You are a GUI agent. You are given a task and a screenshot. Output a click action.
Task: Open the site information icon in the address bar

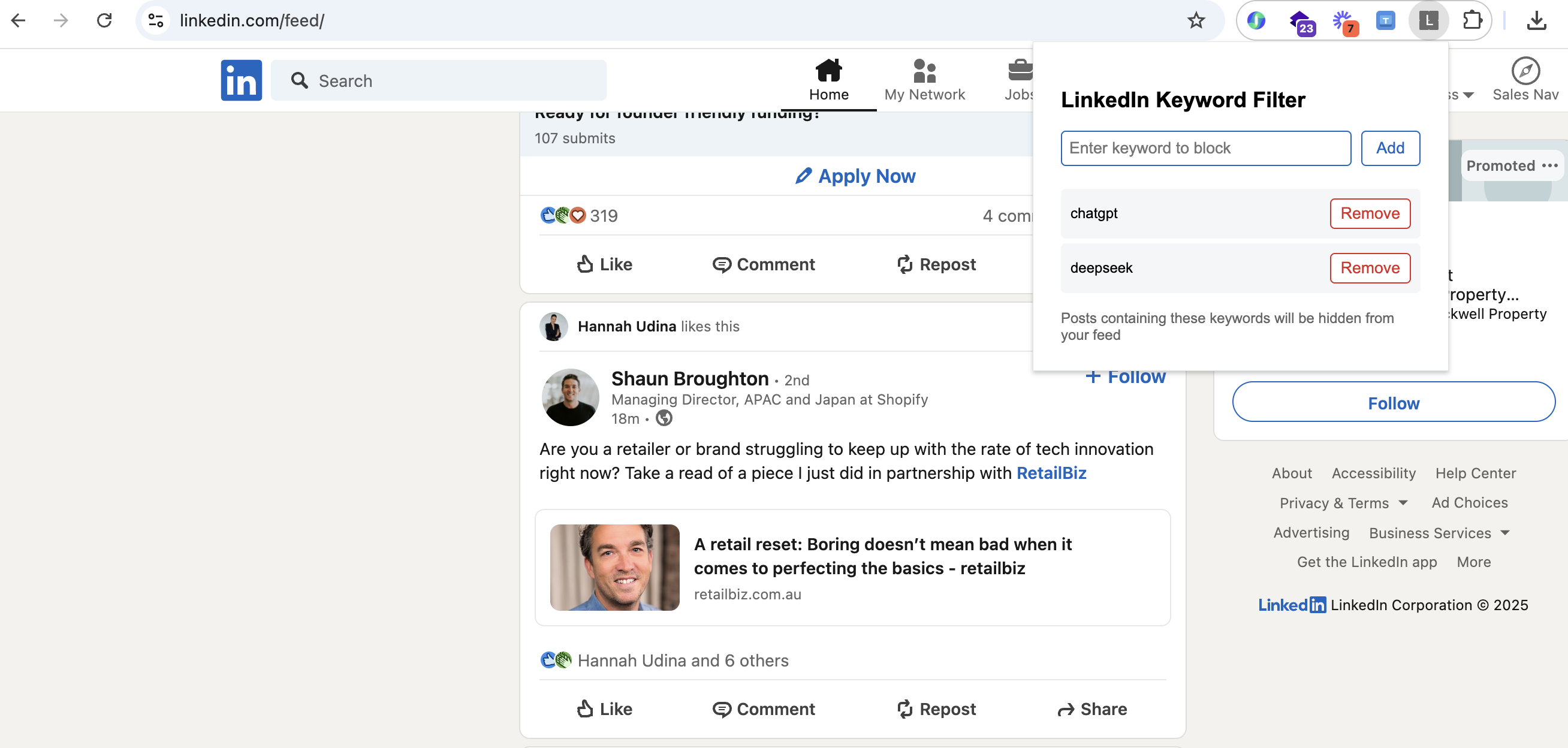tap(156, 21)
